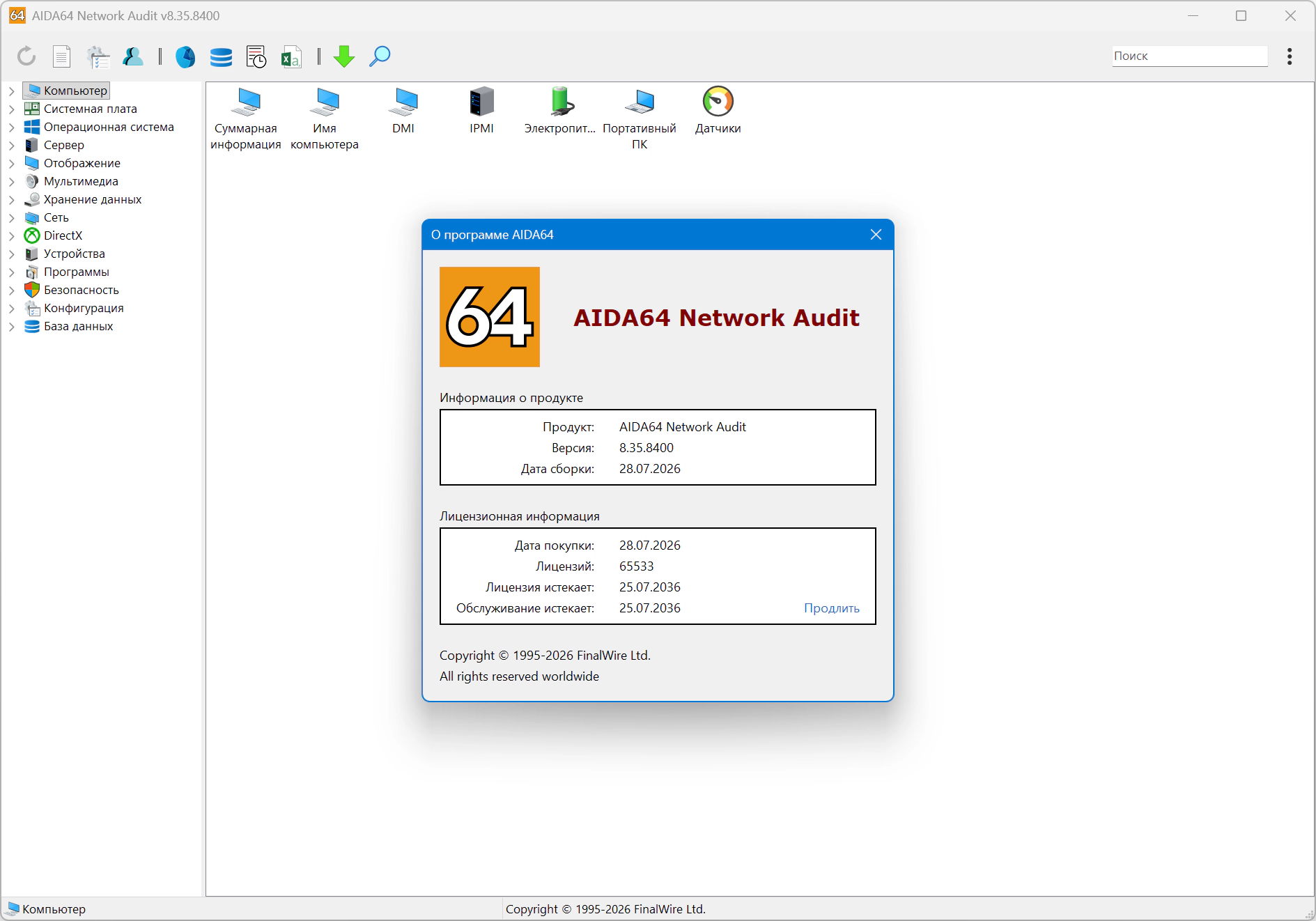
Task: Click the Обслуживание истекает date value
Action: click(x=650, y=608)
